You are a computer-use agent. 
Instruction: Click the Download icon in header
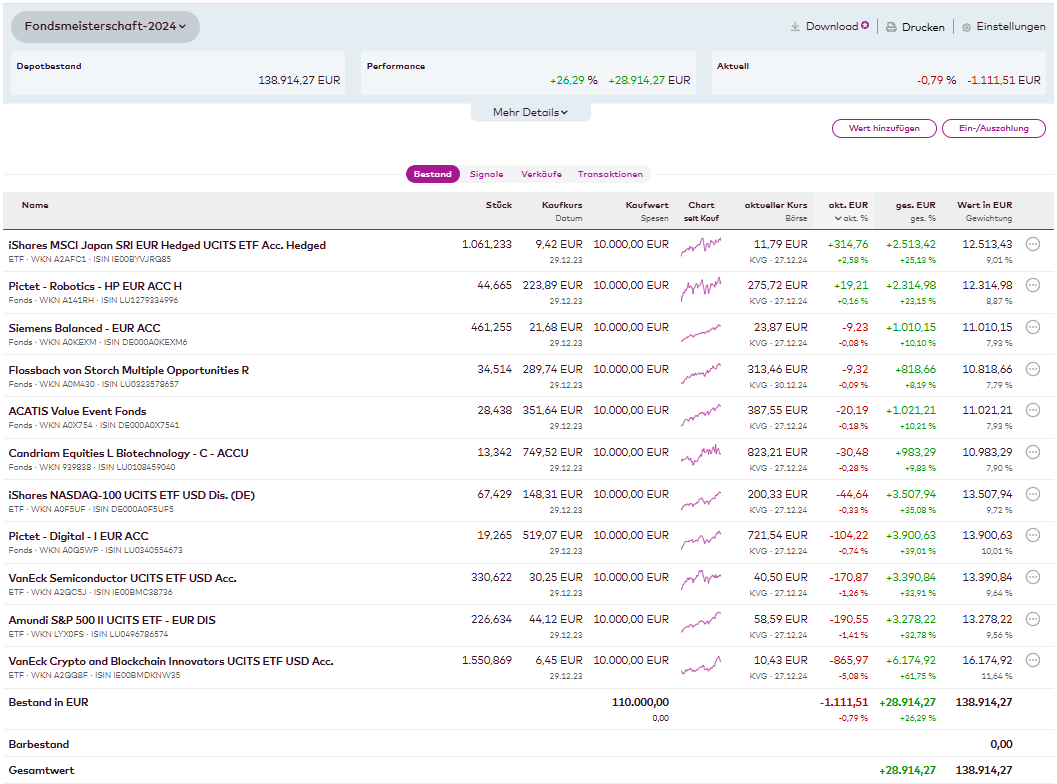point(796,27)
